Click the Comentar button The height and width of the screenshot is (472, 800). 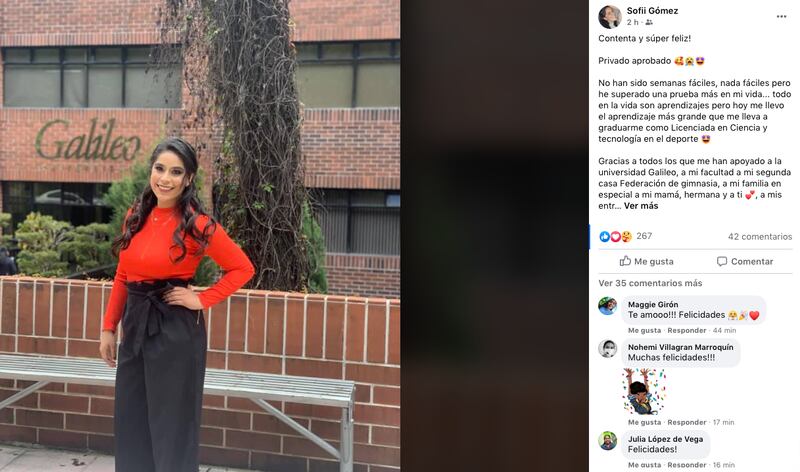[745, 261]
